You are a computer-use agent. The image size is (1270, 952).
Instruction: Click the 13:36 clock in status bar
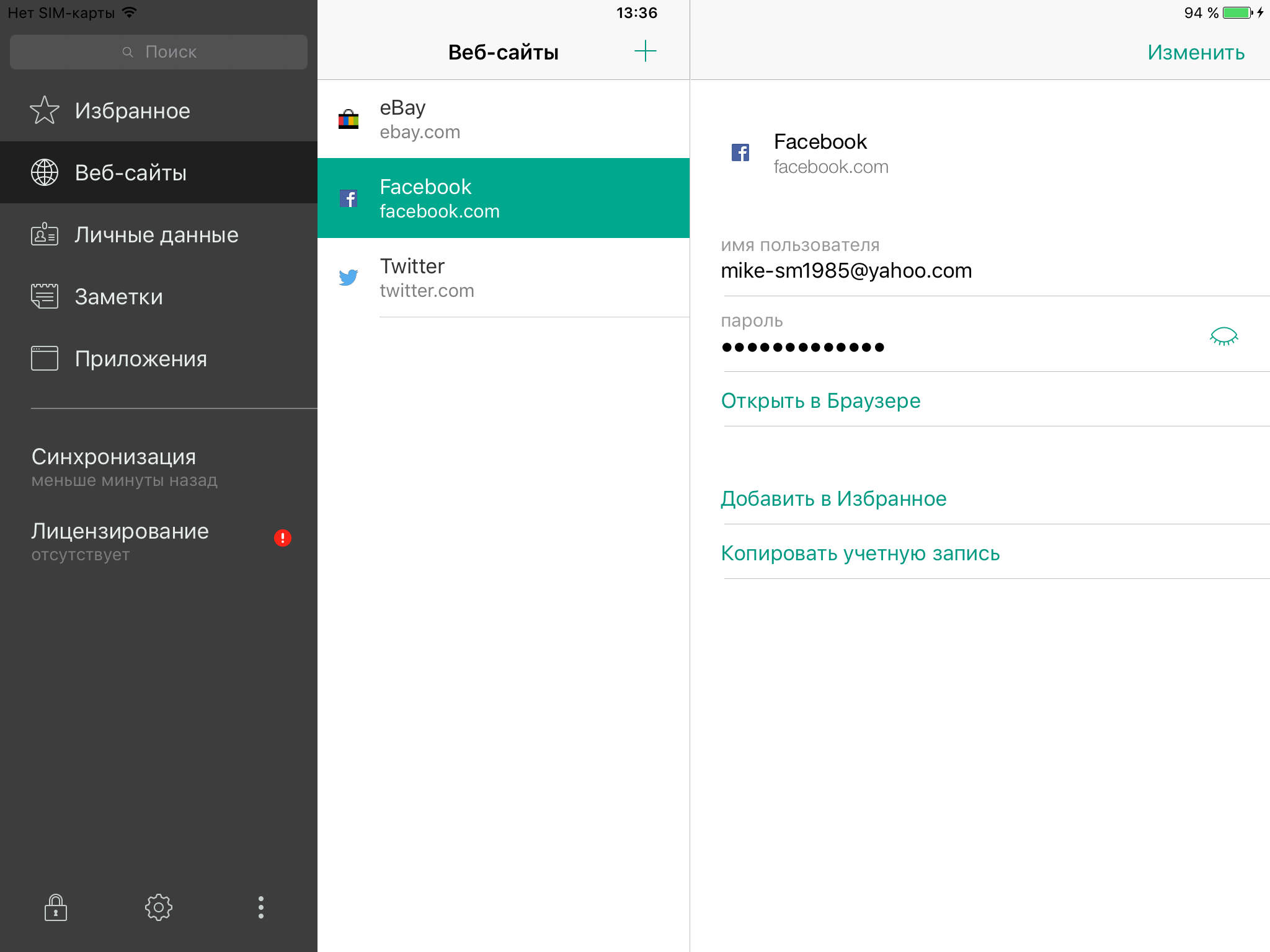(x=637, y=12)
